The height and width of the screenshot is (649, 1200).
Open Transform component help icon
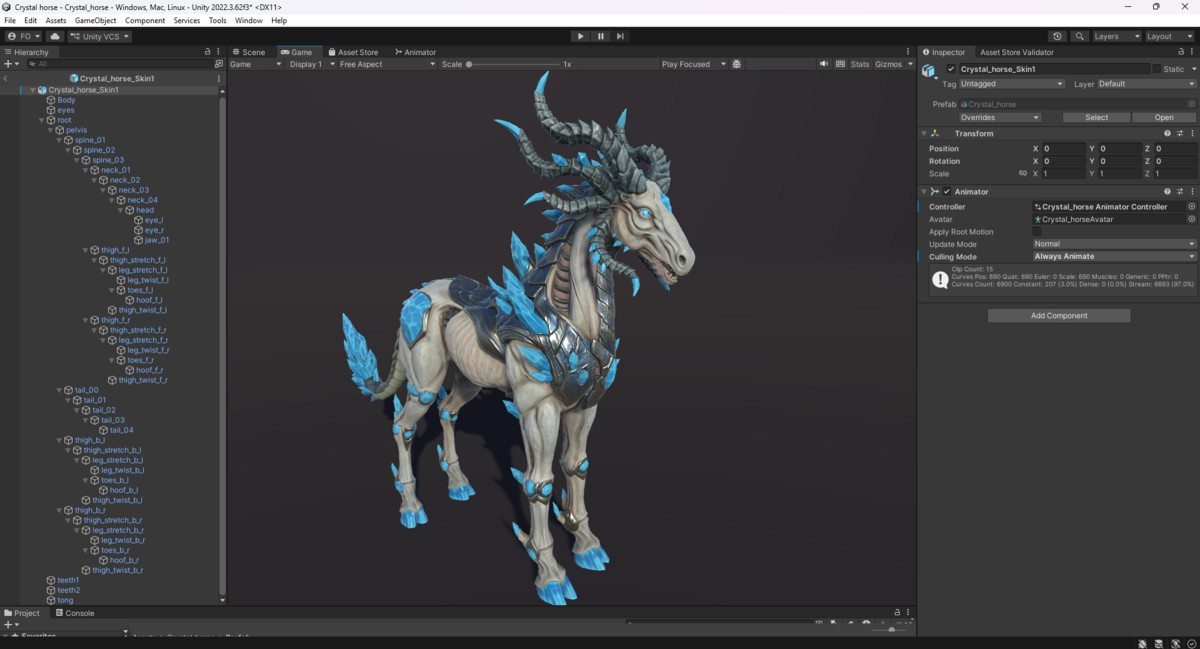click(x=1167, y=133)
